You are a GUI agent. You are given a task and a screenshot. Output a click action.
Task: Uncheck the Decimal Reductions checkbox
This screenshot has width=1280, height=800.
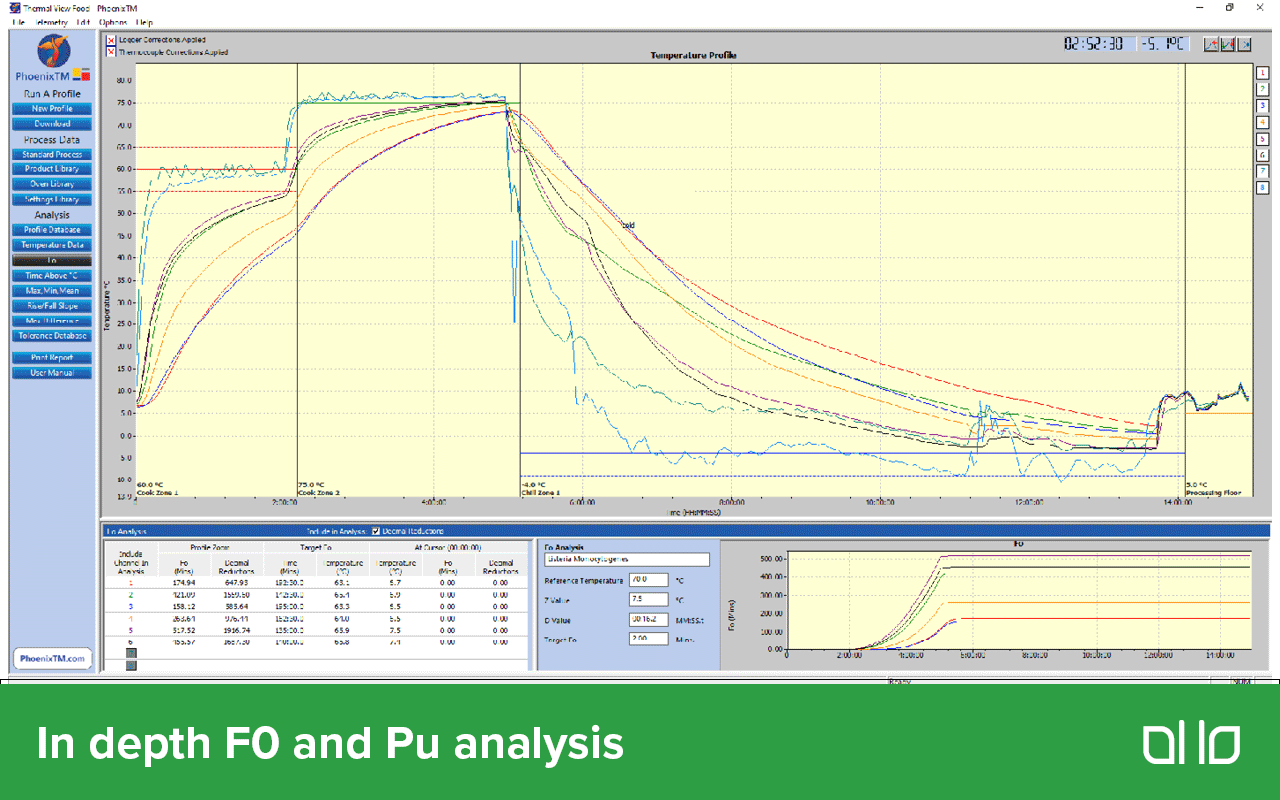pyautogui.click(x=377, y=531)
